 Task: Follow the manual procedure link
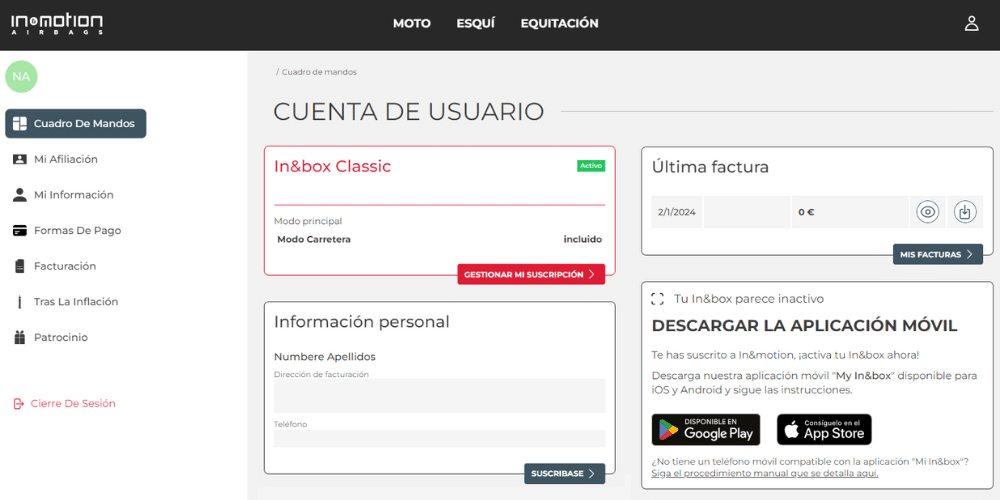(x=764, y=473)
